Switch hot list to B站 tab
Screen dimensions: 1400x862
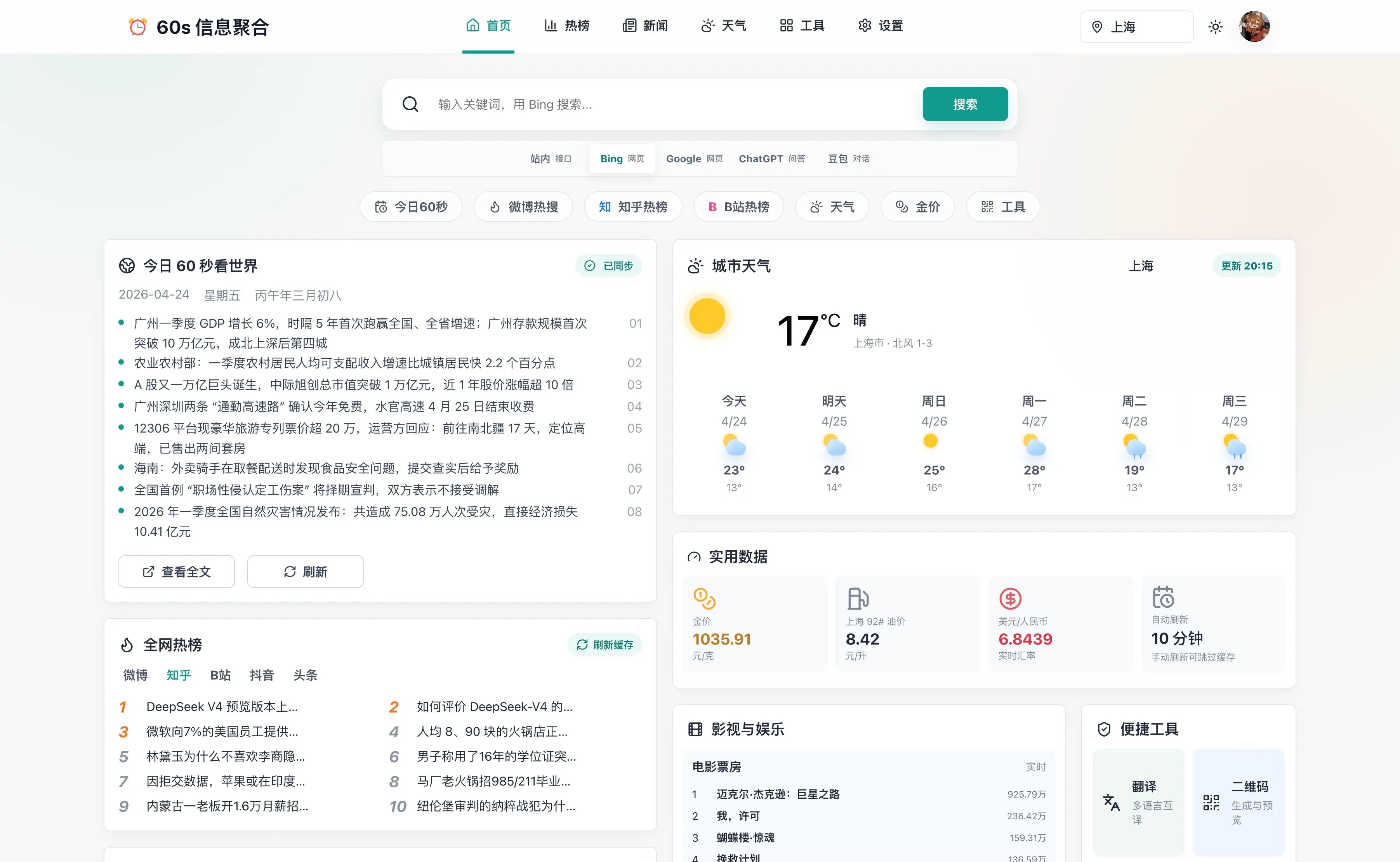click(x=220, y=675)
